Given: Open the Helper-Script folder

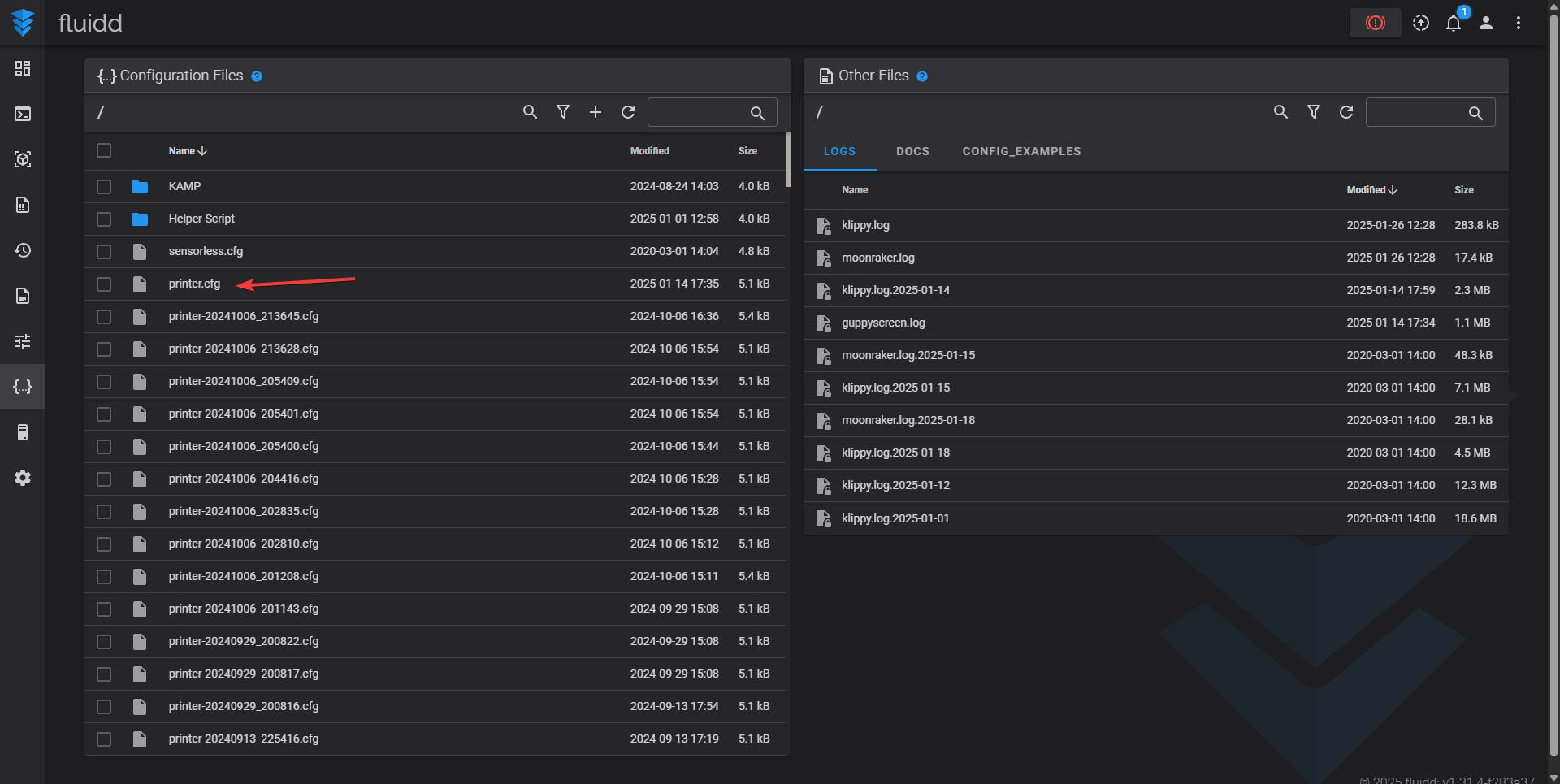Looking at the screenshot, I should pos(201,219).
